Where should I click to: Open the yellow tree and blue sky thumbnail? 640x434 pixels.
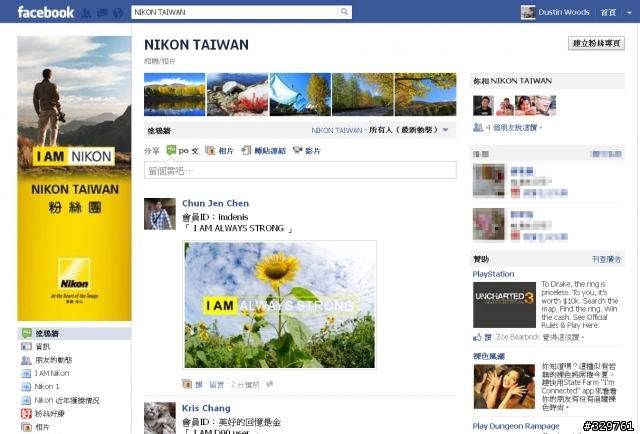click(x=425, y=94)
